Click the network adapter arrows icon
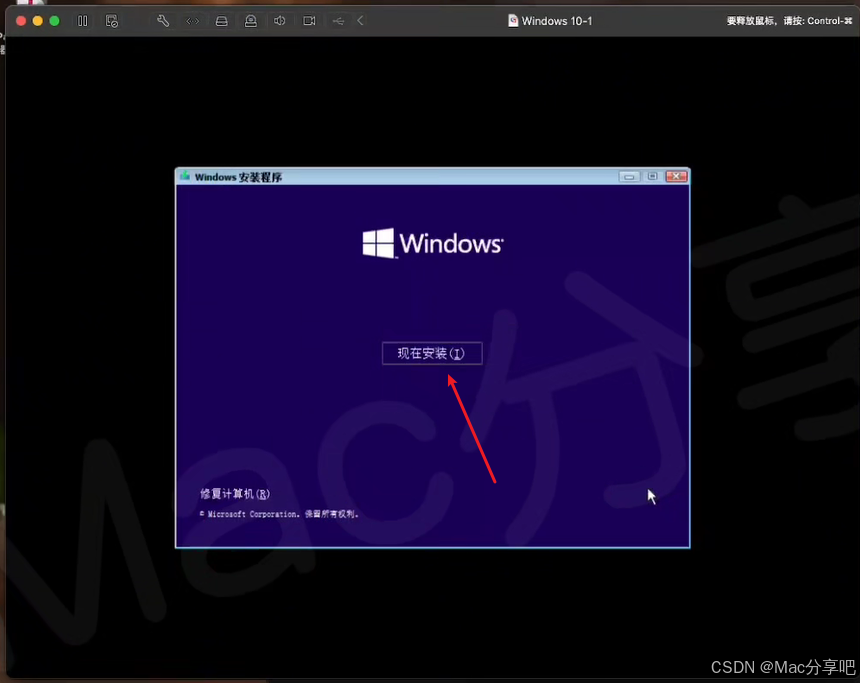This screenshot has height=683, width=860. click(x=193, y=21)
